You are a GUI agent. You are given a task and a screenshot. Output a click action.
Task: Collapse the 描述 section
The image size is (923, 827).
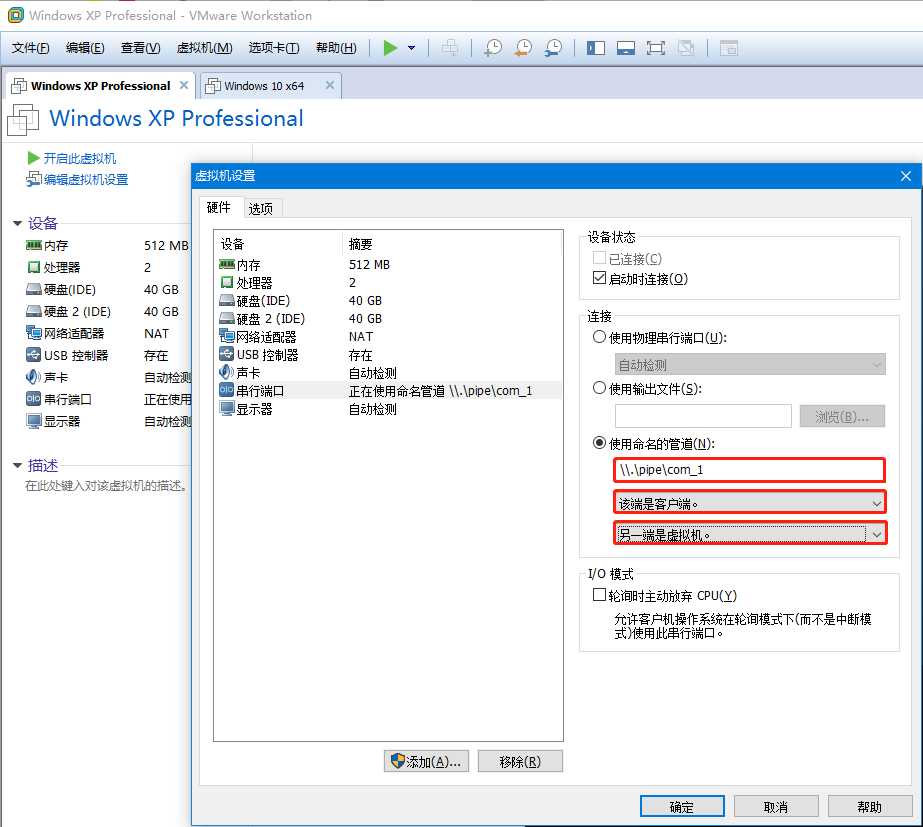click(x=17, y=466)
